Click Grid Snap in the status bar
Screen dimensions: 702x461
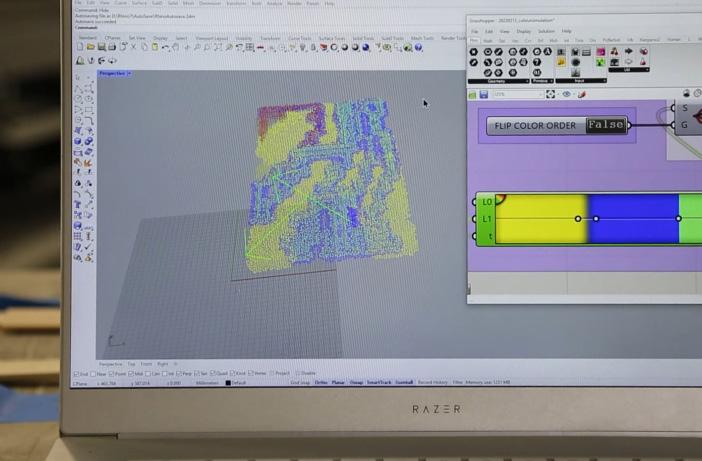pyautogui.click(x=300, y=383)
